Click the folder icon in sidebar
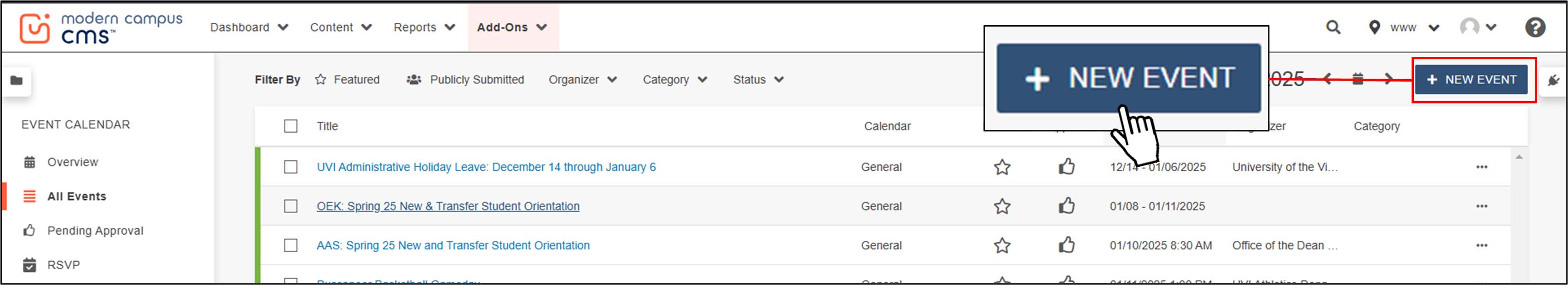Image resolution: width=1568 pixels, height=285 pixels. click(x=17, y=81)
